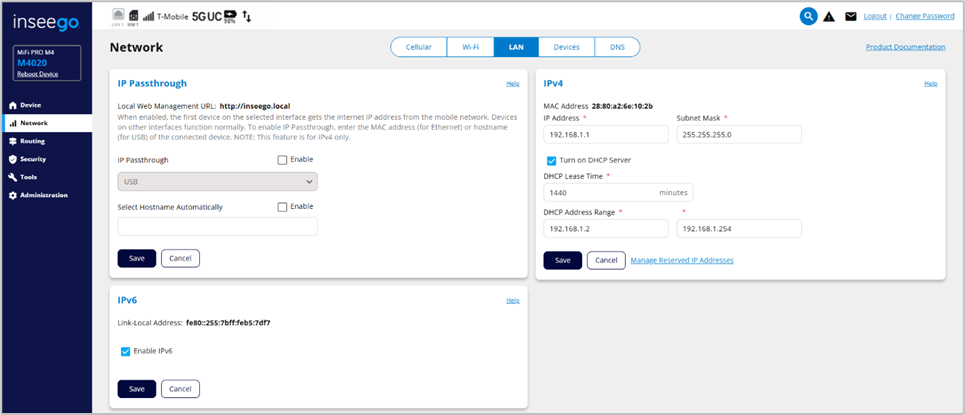Expand the USB interface dropdown

pos(217,182)
